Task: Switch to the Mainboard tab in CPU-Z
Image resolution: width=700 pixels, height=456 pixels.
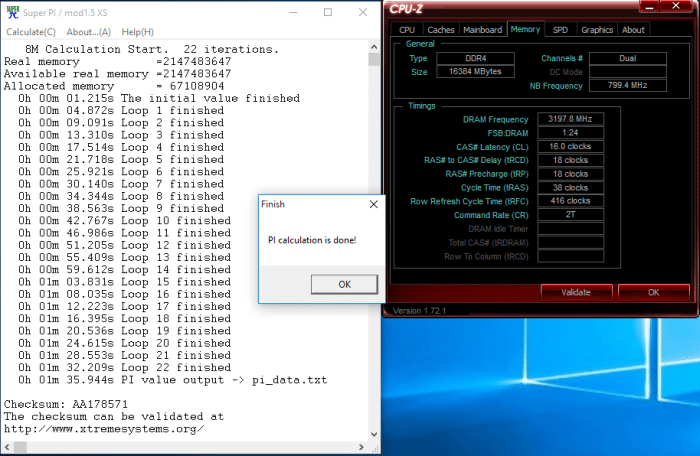Action: pos(483,30)
